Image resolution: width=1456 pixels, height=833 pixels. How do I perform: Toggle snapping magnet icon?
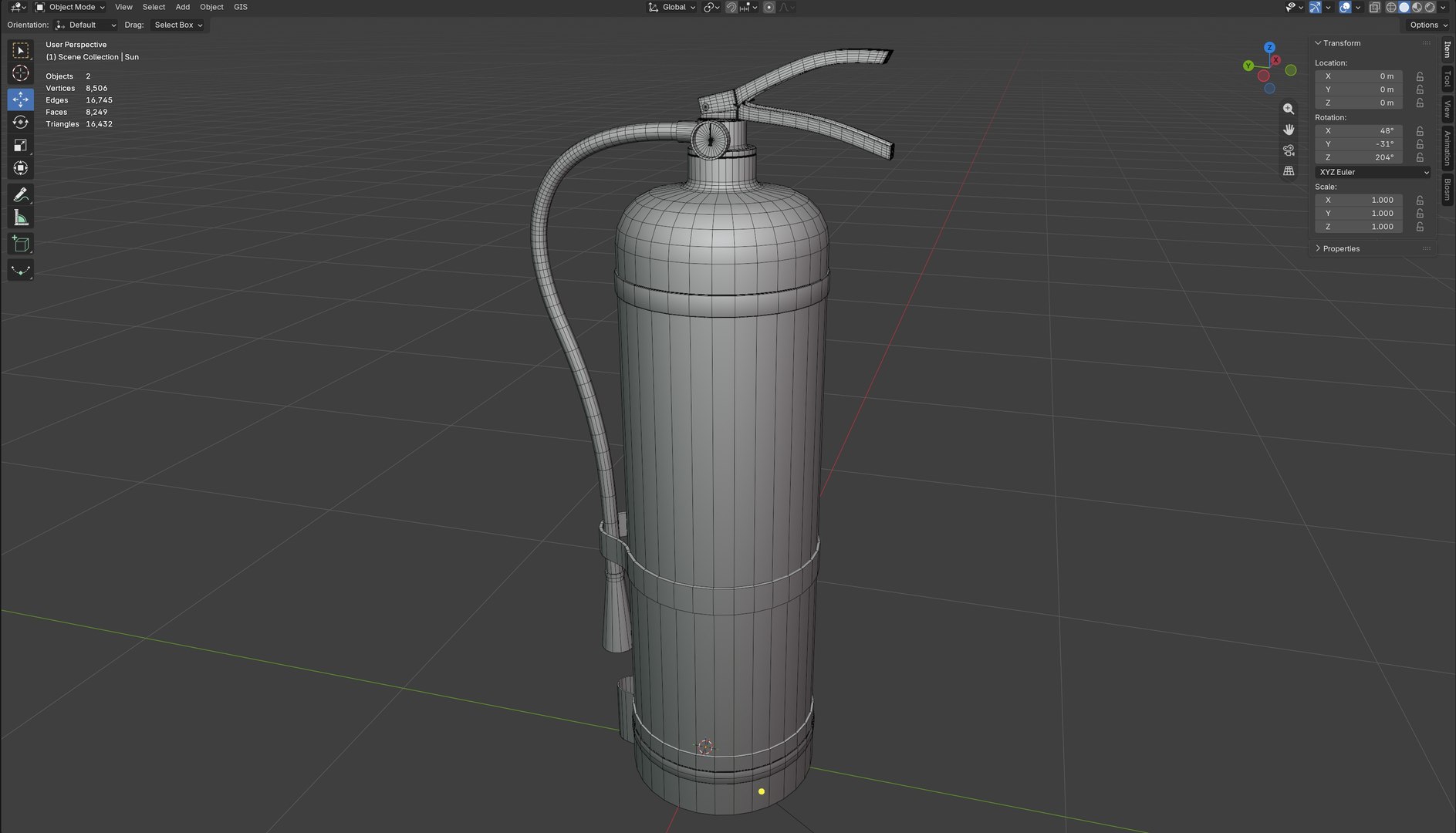[731, 7]
